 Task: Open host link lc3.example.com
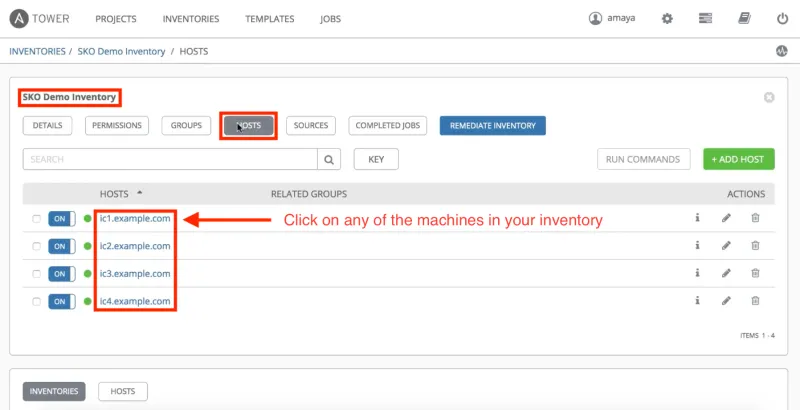click(x=135, y=273)
